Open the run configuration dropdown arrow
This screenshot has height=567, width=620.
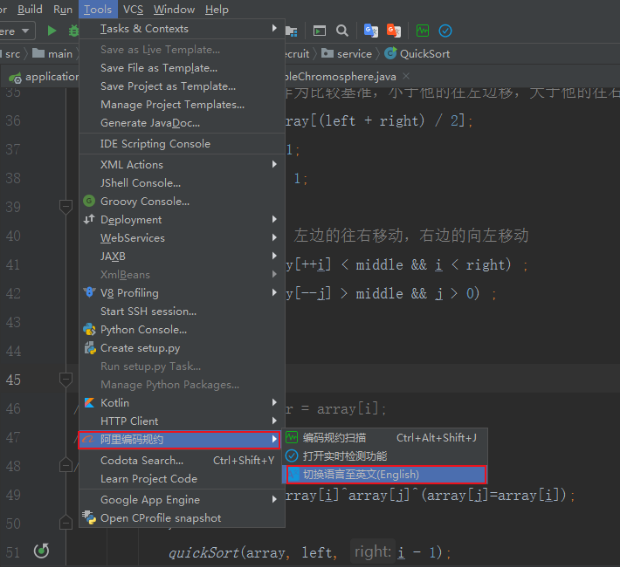tap(25, 31)
